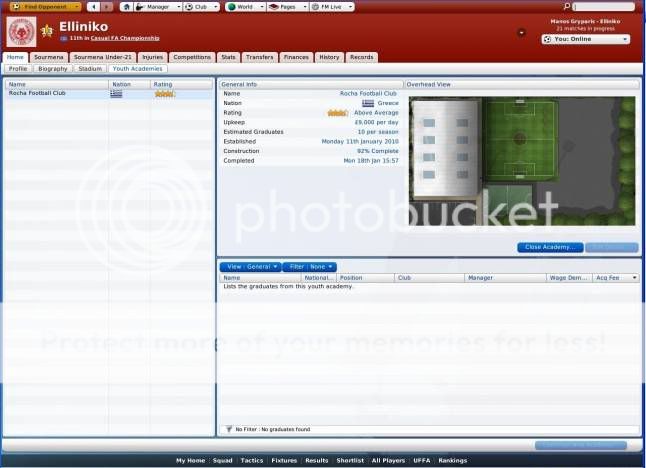
Task: Open Fixtures from the bottom bar
Action: pos(284,461)
